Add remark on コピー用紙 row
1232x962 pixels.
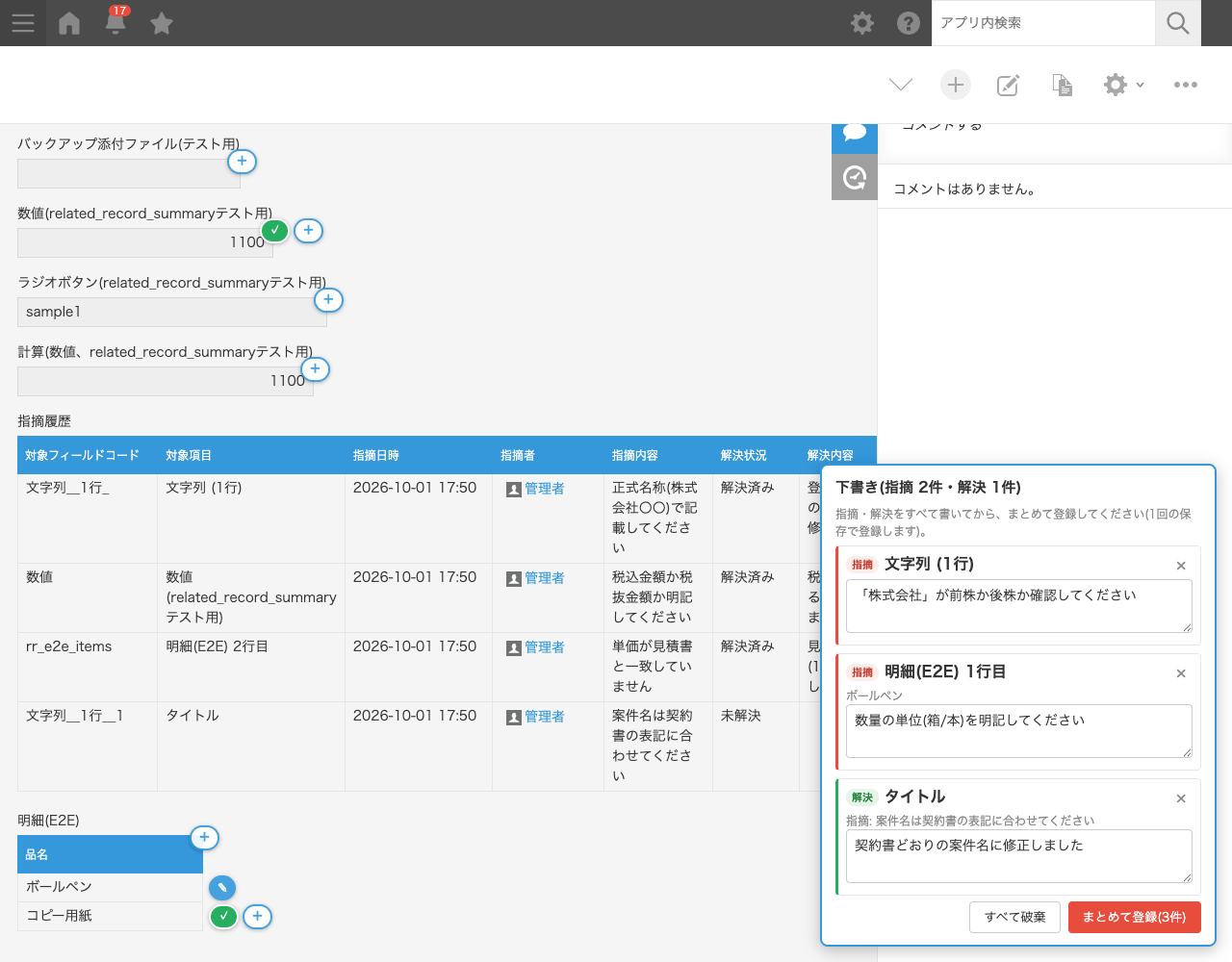coord(257,917)
